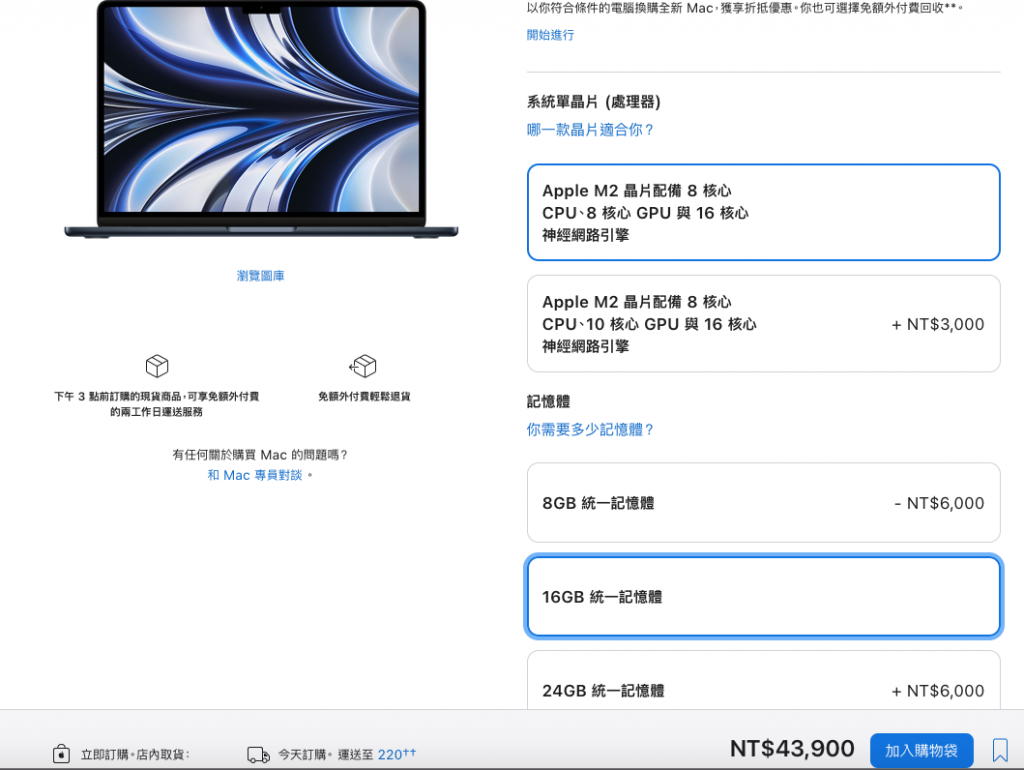Open 你需要多少記憶體 help link
The image size is (1024, 770).
tap(590, 430)
